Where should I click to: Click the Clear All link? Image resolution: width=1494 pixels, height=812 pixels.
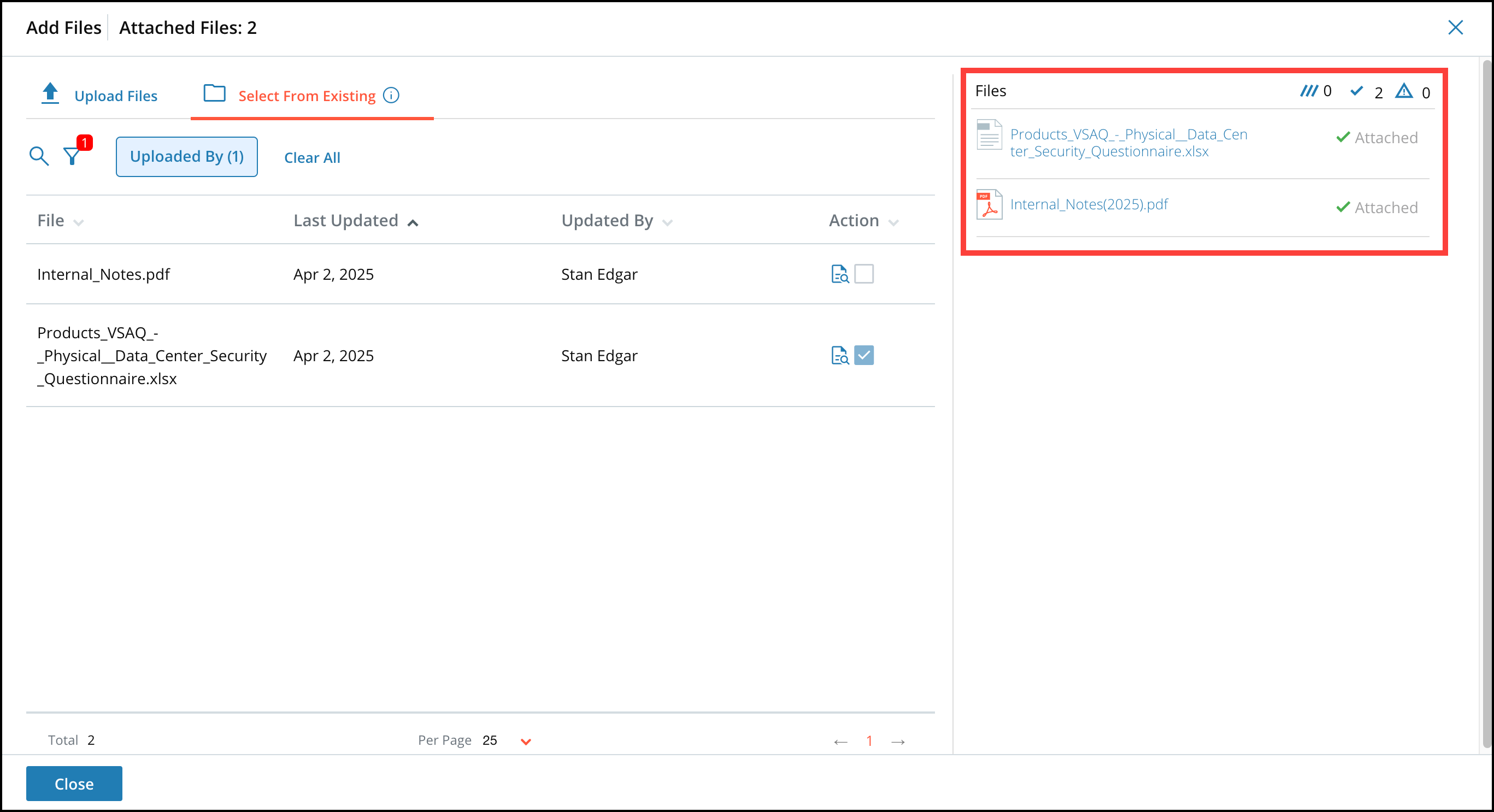tap(312, 157)
